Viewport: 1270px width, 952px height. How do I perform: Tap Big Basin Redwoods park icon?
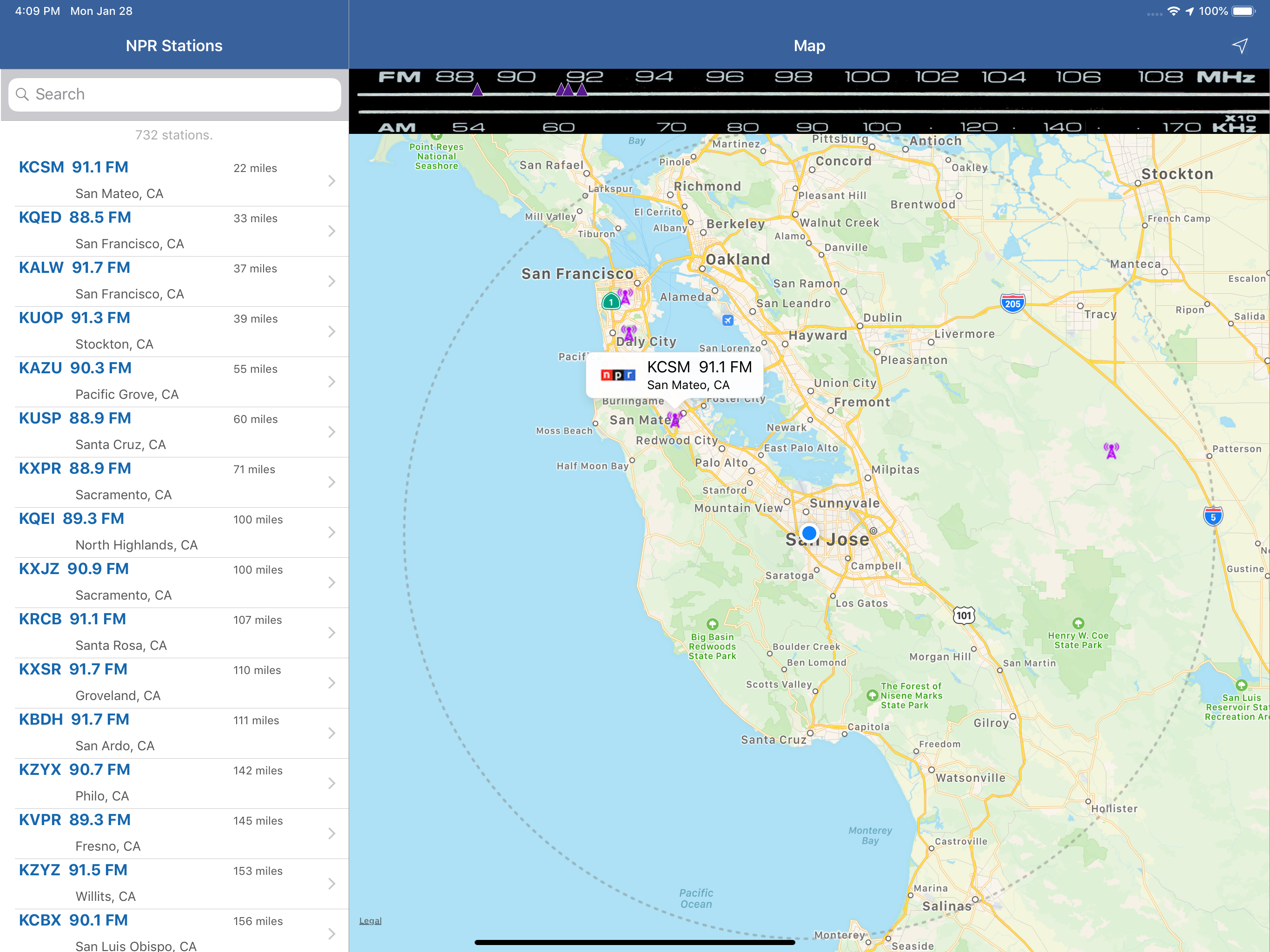coord(713,624)
